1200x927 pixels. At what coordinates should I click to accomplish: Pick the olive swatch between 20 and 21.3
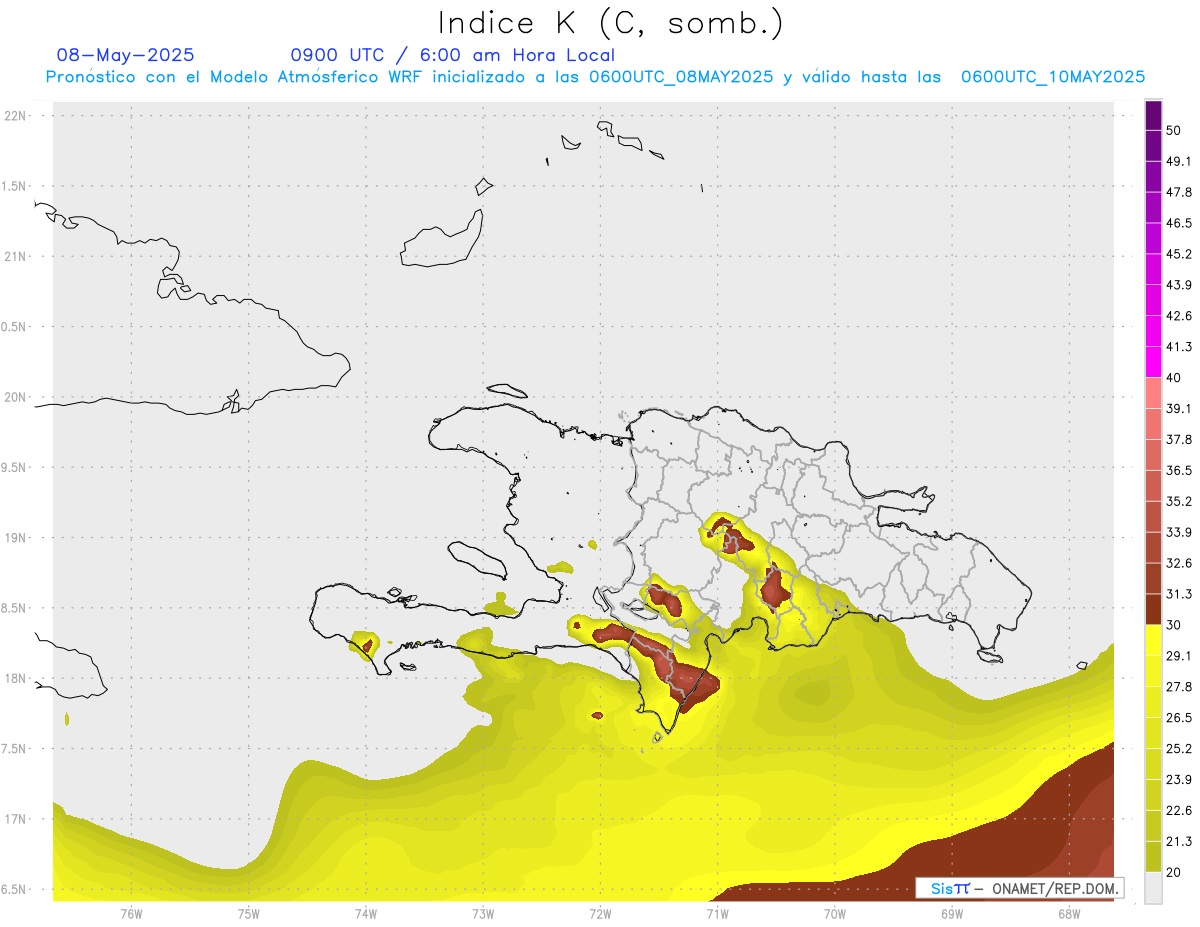pyautogui.click(x=1153, y=856)
